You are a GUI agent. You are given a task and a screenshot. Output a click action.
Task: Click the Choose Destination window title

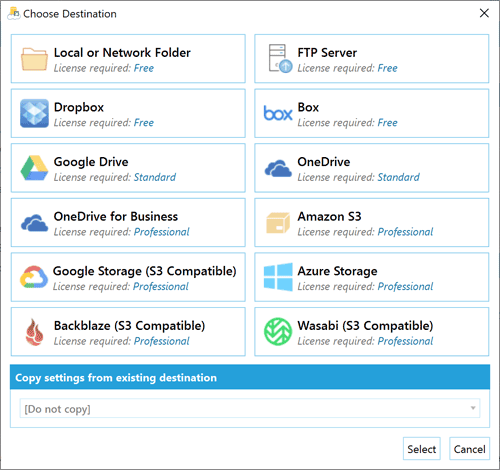[x=70, y=14]
